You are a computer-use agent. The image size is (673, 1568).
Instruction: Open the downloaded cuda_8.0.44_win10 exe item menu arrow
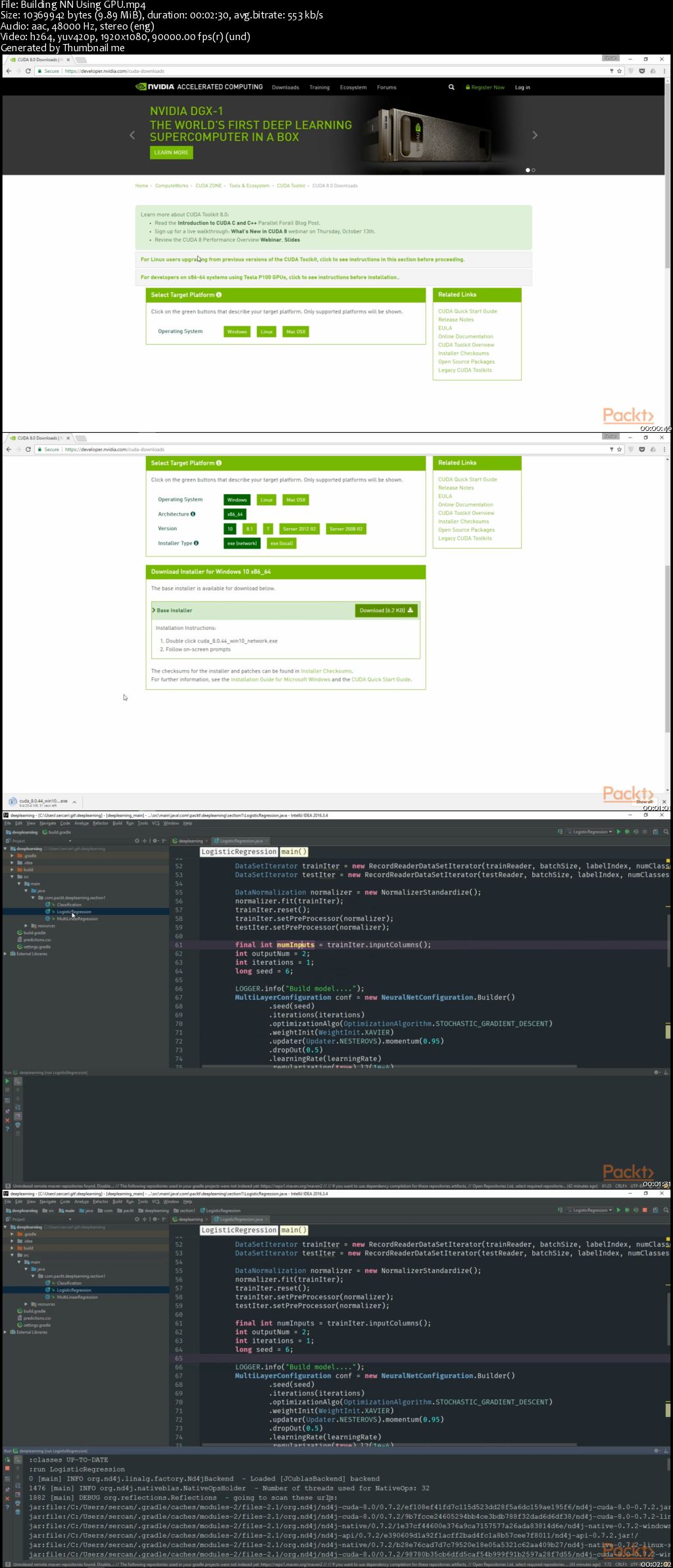[x=74, y=802]
